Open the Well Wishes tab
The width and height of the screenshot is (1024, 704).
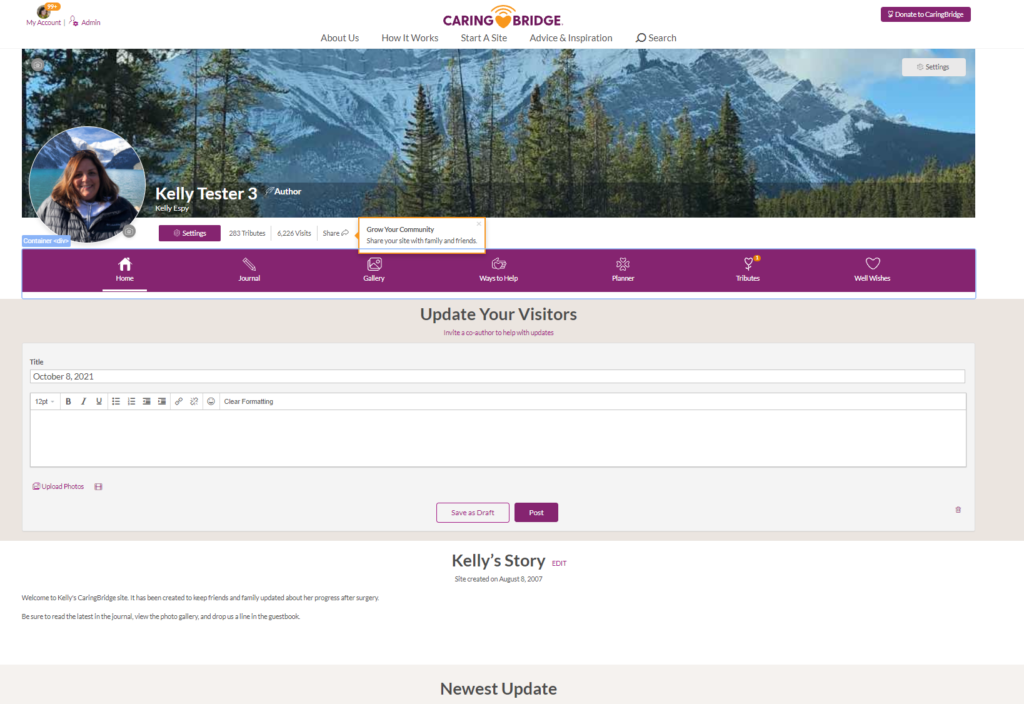[x=872, y=270]
